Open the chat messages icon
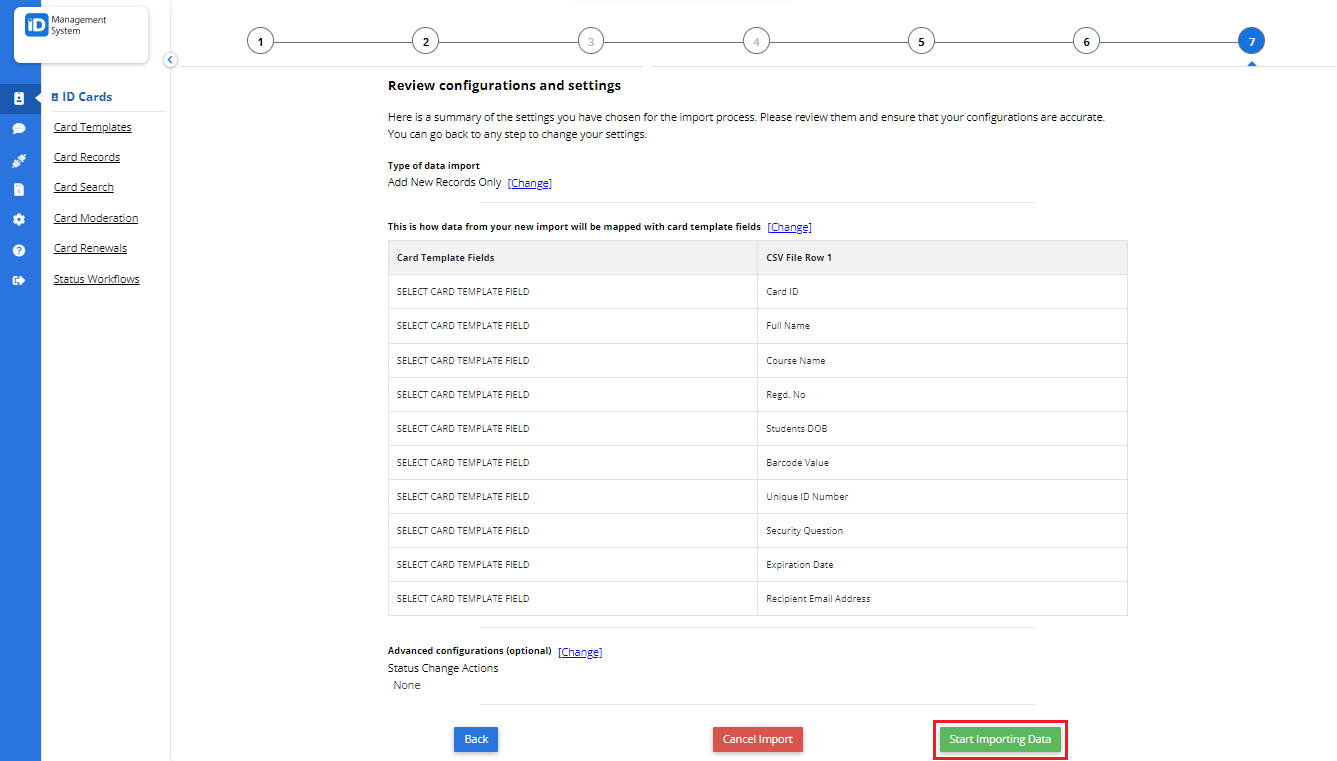 [x=20, y=128]
